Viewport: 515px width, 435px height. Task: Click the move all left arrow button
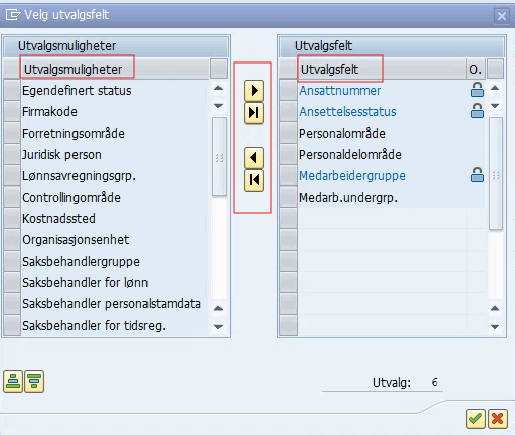coord(254,180)
